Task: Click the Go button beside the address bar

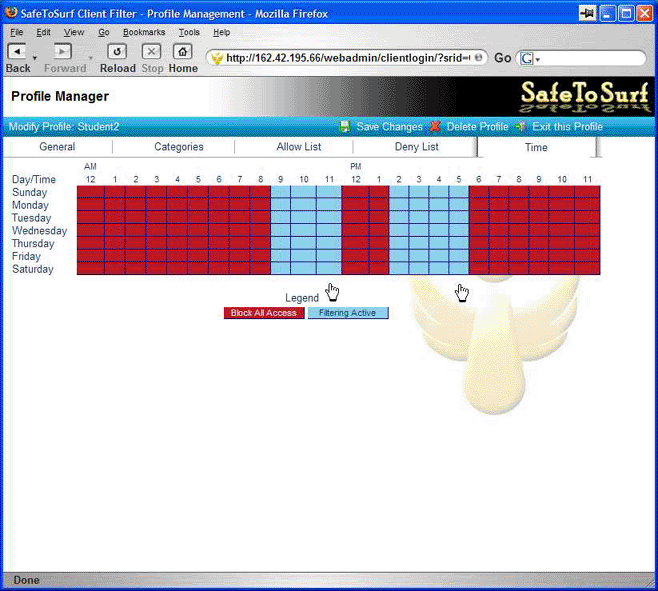Action: 502,58
